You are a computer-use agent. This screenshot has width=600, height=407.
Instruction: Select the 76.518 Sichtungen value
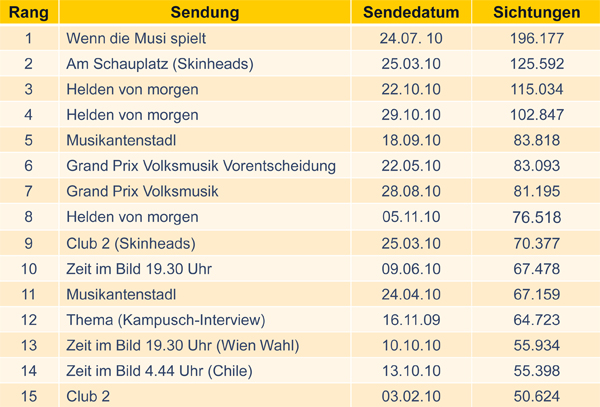[537, 217]
